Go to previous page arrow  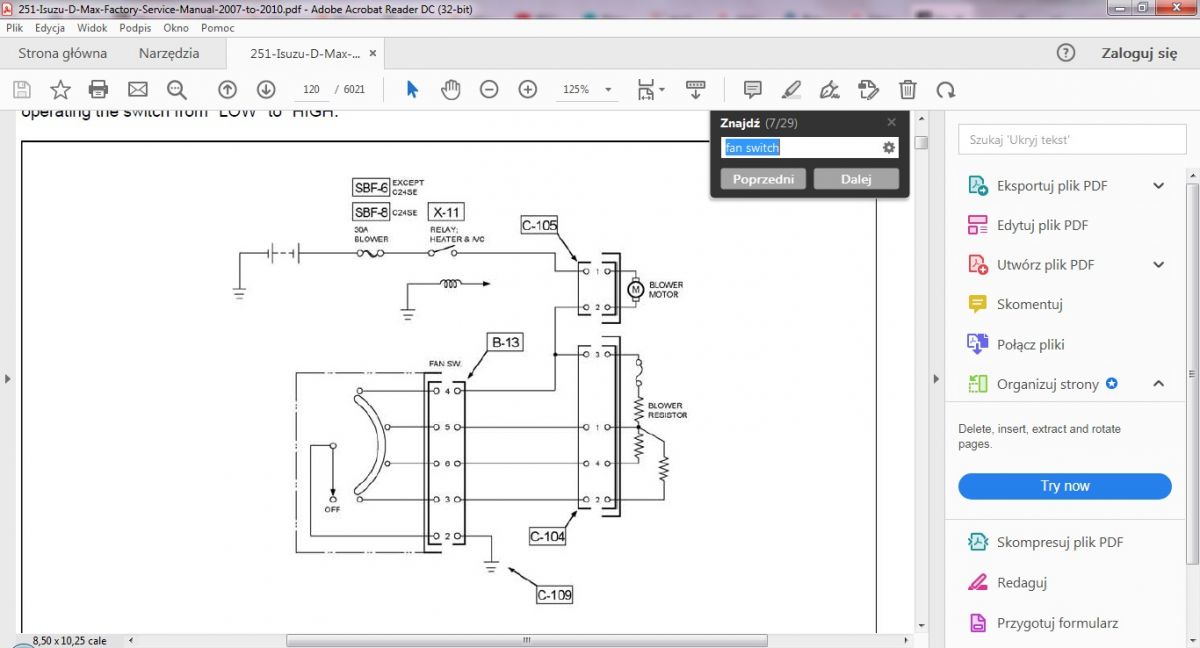click(x=227, y=90)
